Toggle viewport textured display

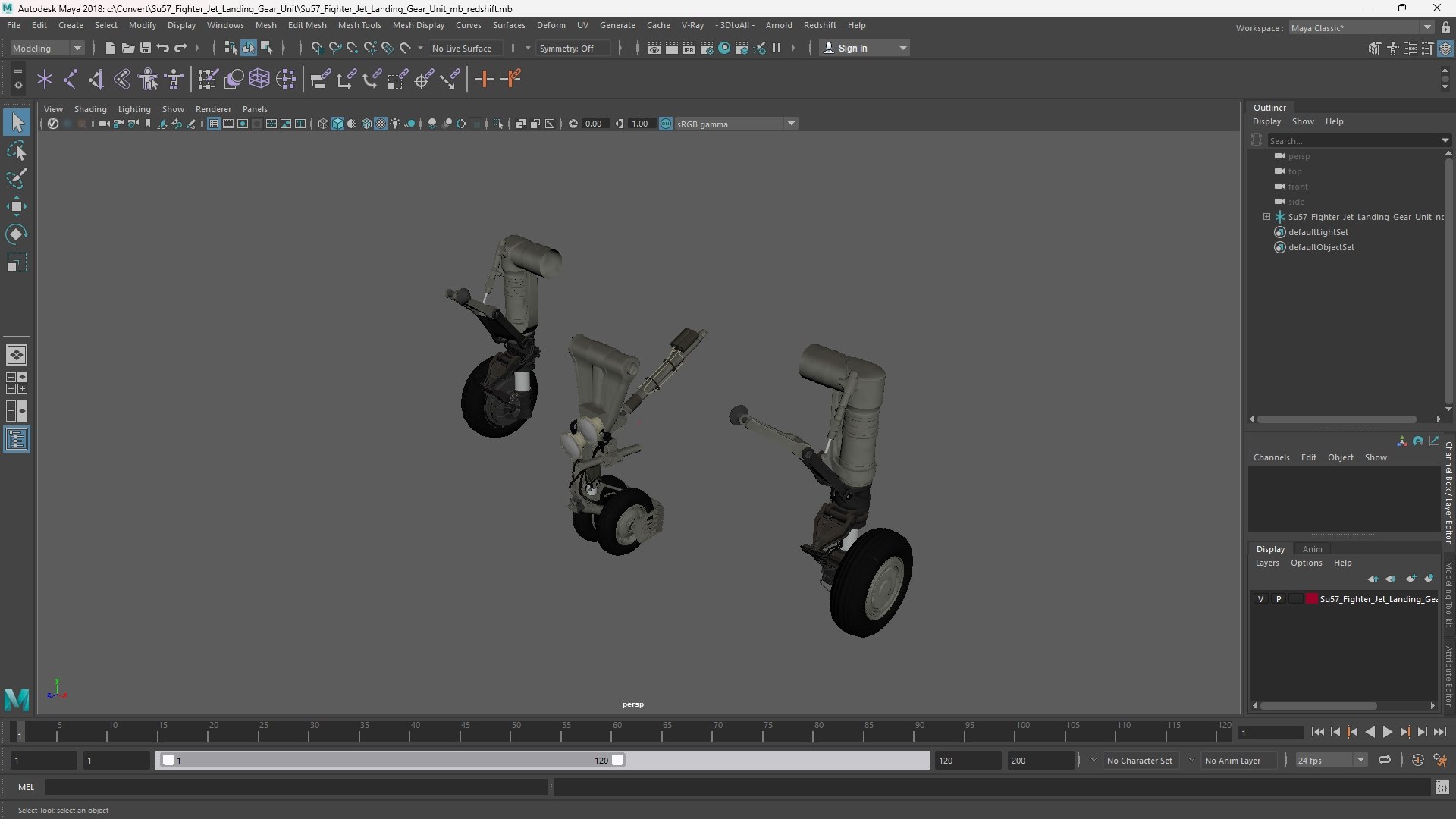click(x=381, y=124)
